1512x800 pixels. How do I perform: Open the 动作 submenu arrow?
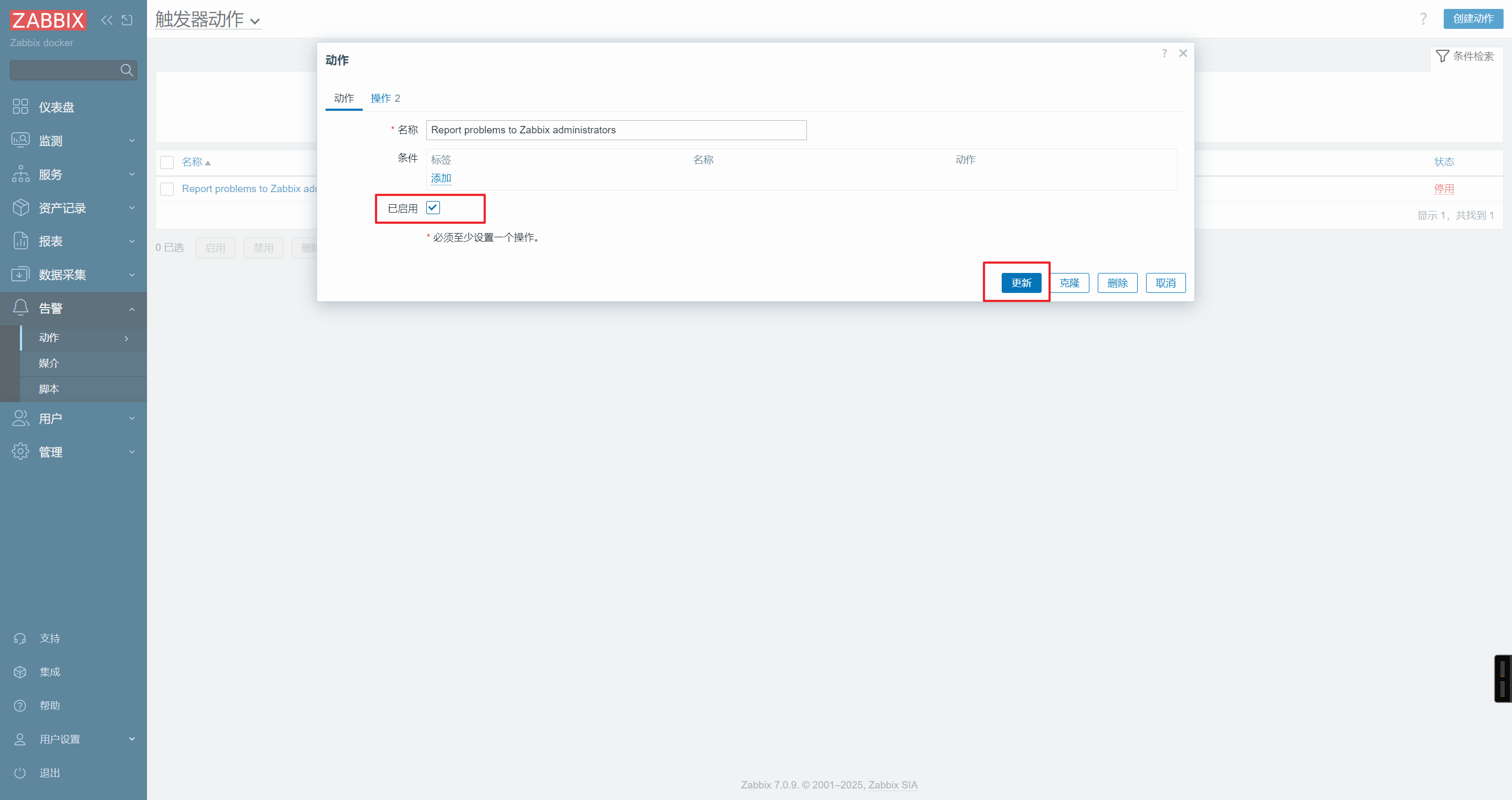pyautogui.click(x=126, y=339)
